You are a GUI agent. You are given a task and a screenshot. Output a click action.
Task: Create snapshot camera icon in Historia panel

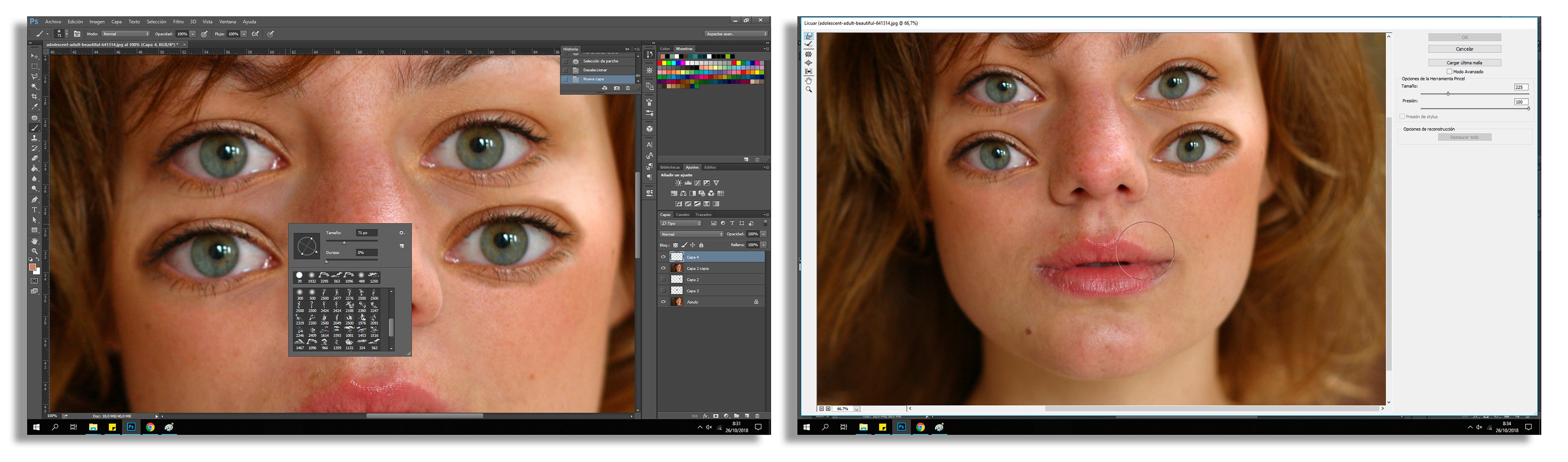tap(617, 88)
